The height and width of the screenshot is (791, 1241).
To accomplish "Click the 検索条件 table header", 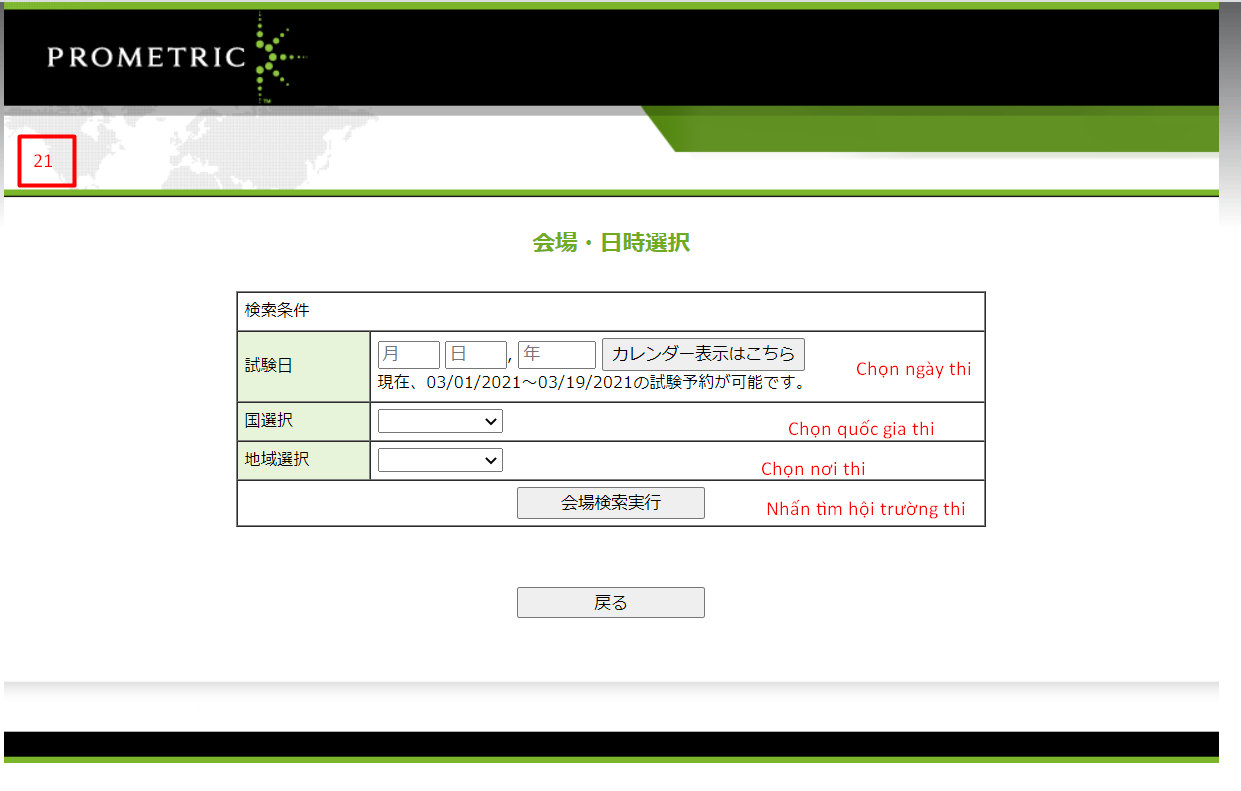I will pyautogui.click(x=277, y=311).
